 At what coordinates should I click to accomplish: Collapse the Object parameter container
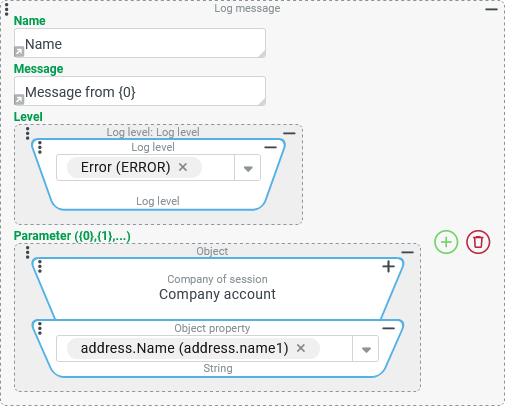pyautogui.click(x=407, y=252)
